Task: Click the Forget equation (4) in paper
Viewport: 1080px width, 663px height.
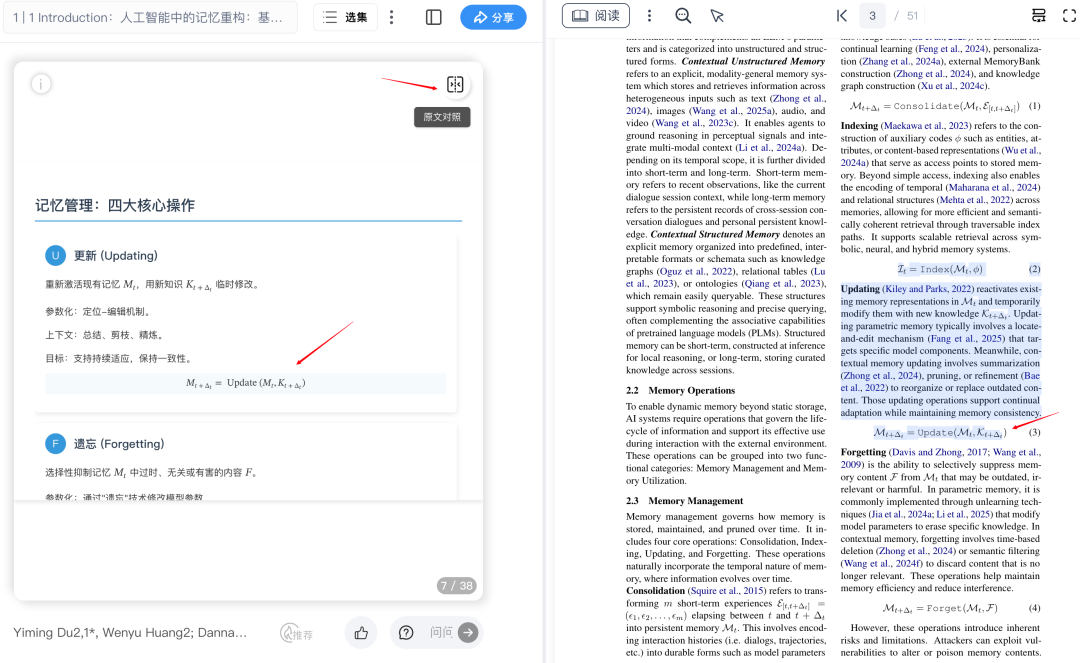Action: point(940,609)
